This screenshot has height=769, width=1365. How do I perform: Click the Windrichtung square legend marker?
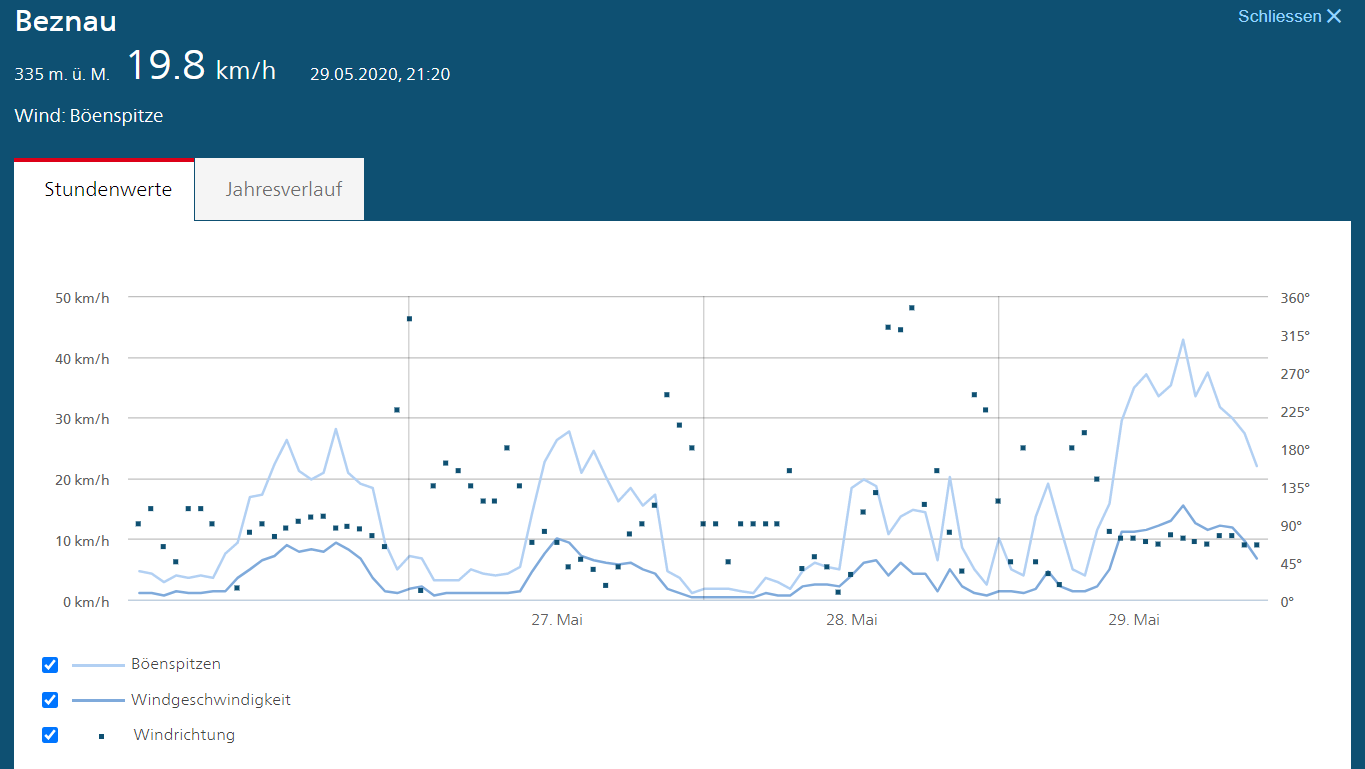101,736
